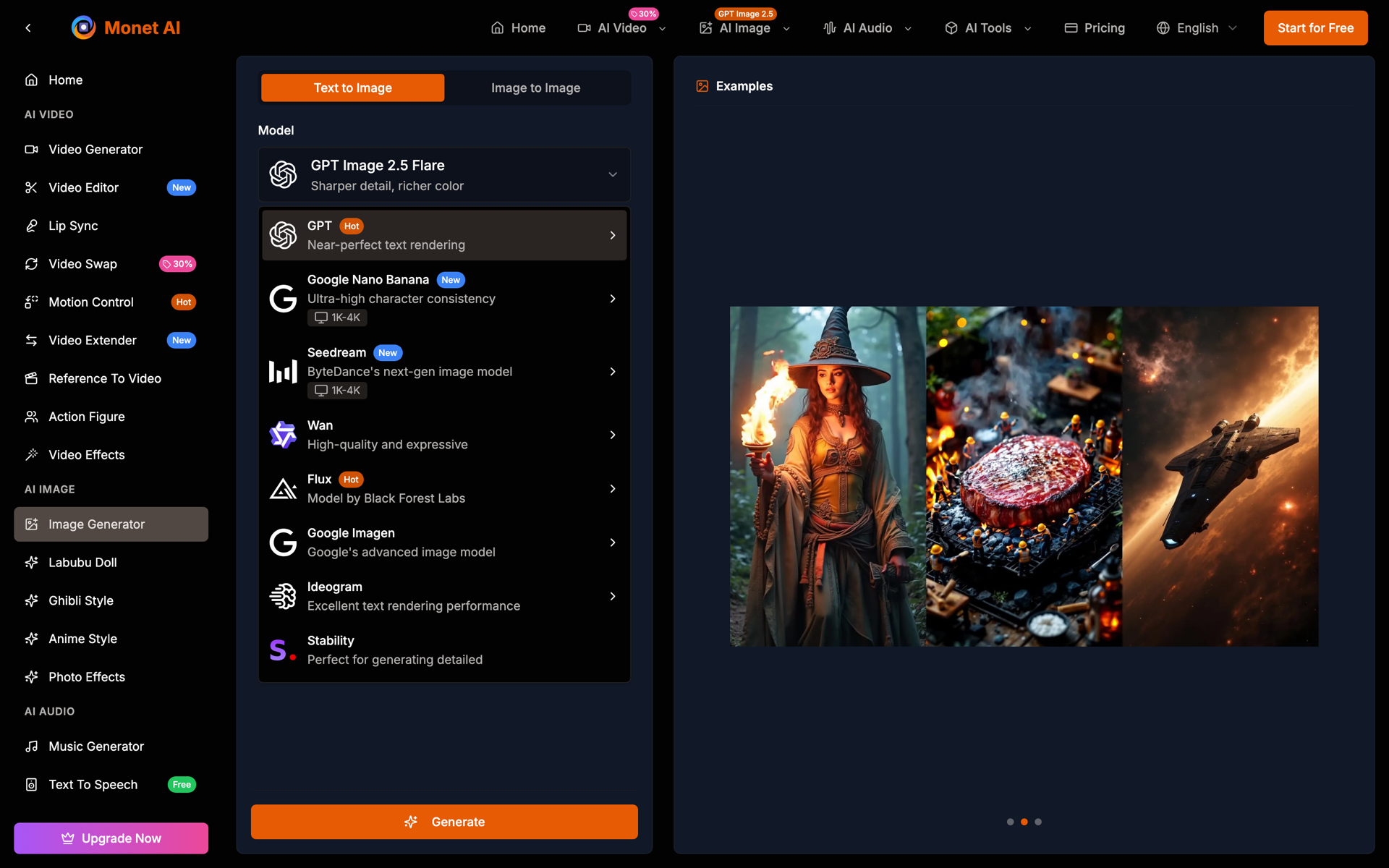1389x868 pixels.
Task: Expand the Seedream model options
Action: (444, 372)
